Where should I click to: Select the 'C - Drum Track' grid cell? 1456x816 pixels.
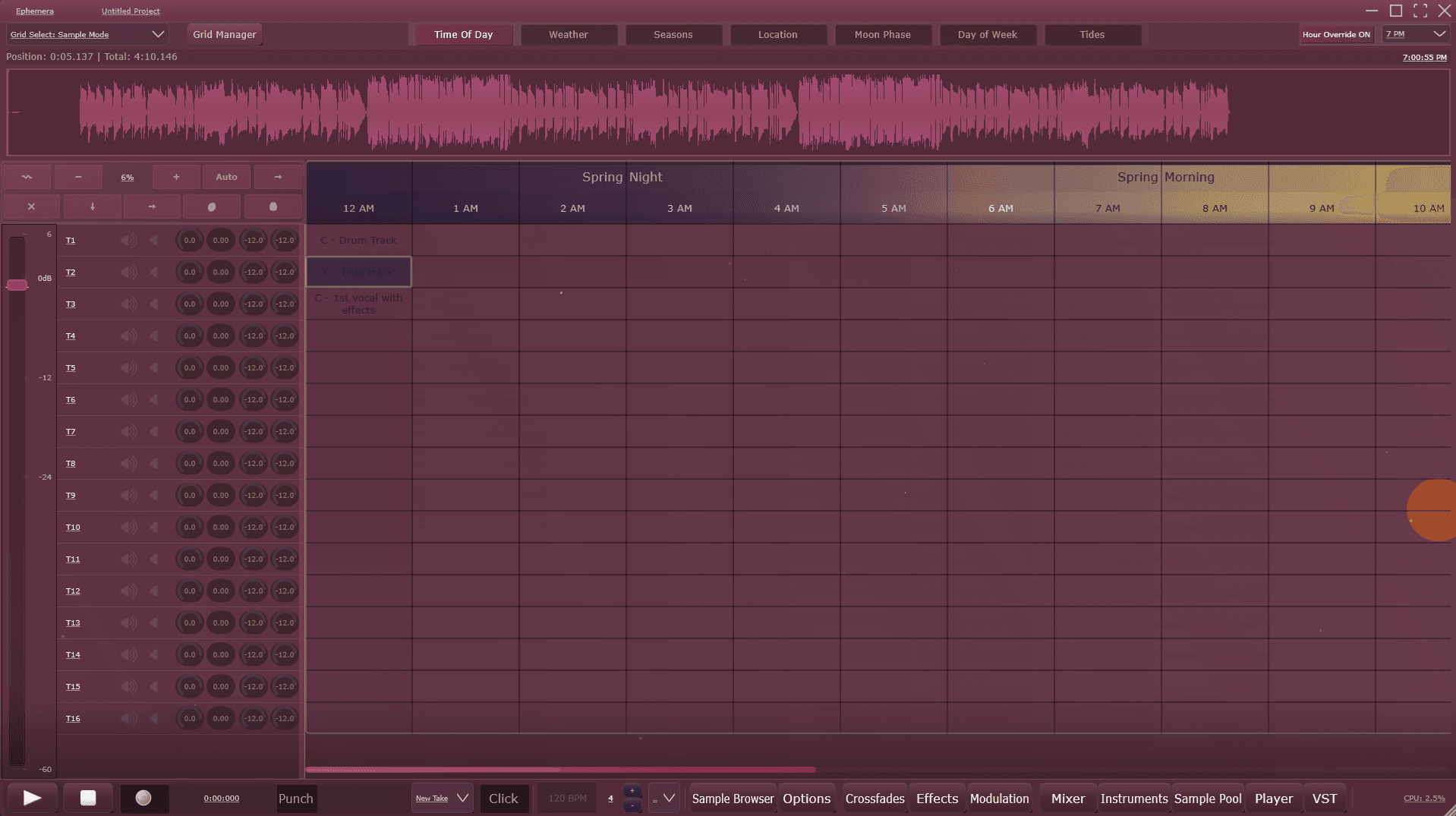click(x=359, y=241)
